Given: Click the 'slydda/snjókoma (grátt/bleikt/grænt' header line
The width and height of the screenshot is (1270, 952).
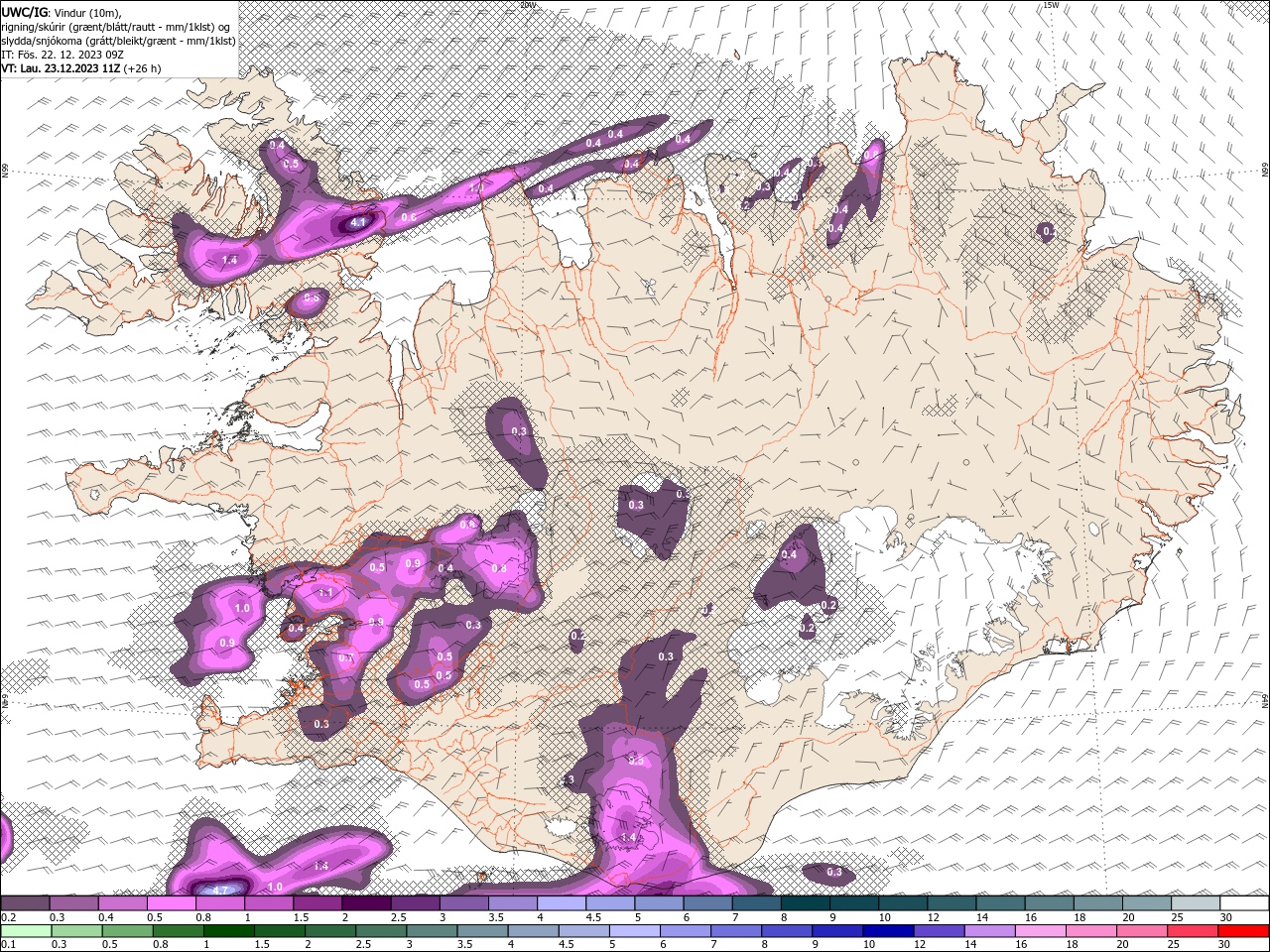Looking at the screenshot, I should 116,40.
